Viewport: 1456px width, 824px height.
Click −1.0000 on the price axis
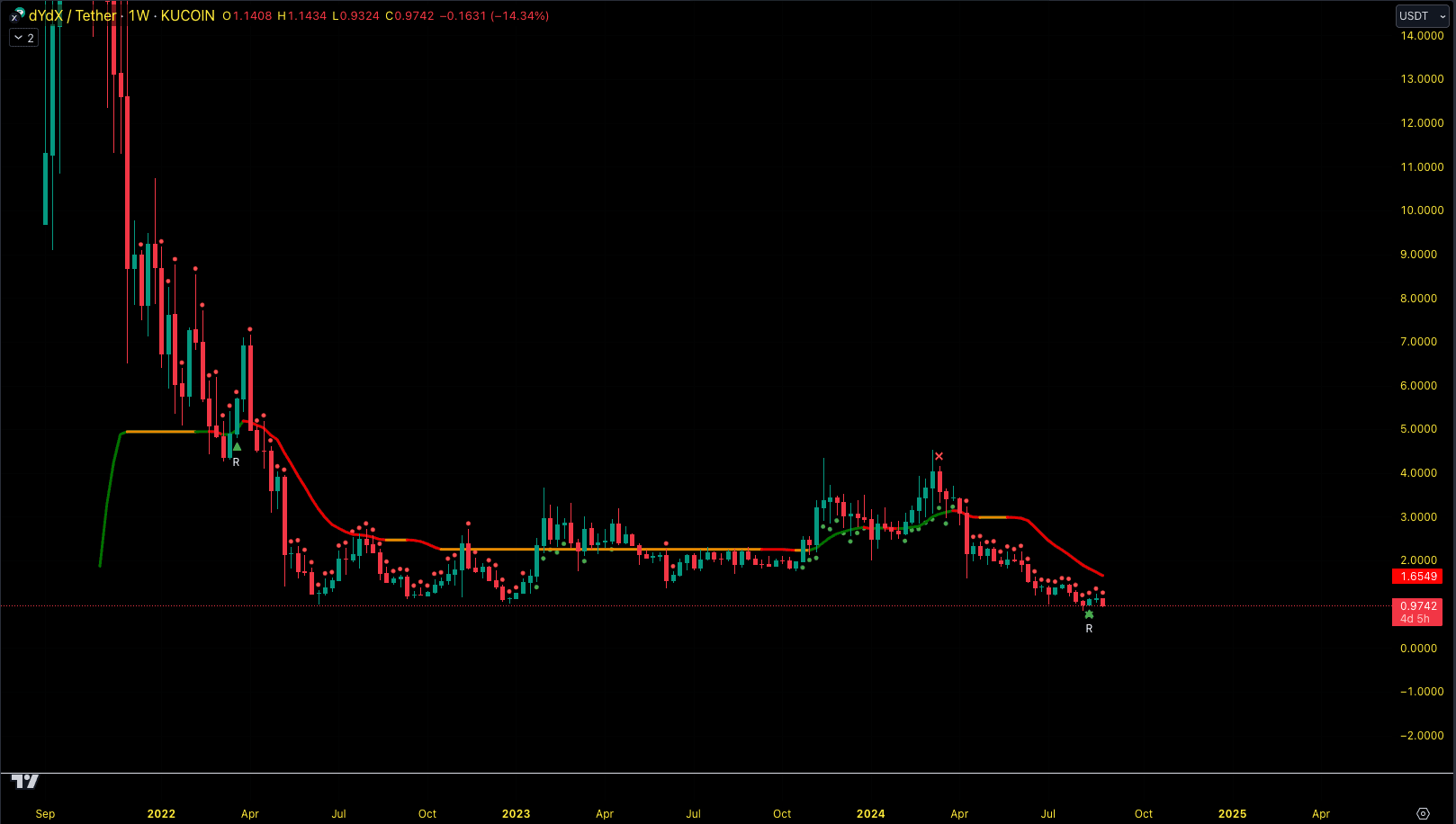click(x=1422, y=692)
